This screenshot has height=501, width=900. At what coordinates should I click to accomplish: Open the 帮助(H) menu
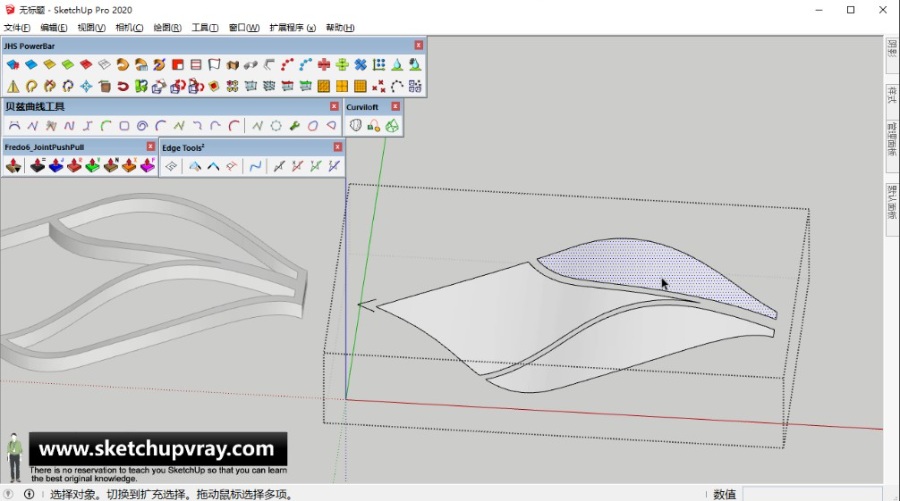click(340, 28)
